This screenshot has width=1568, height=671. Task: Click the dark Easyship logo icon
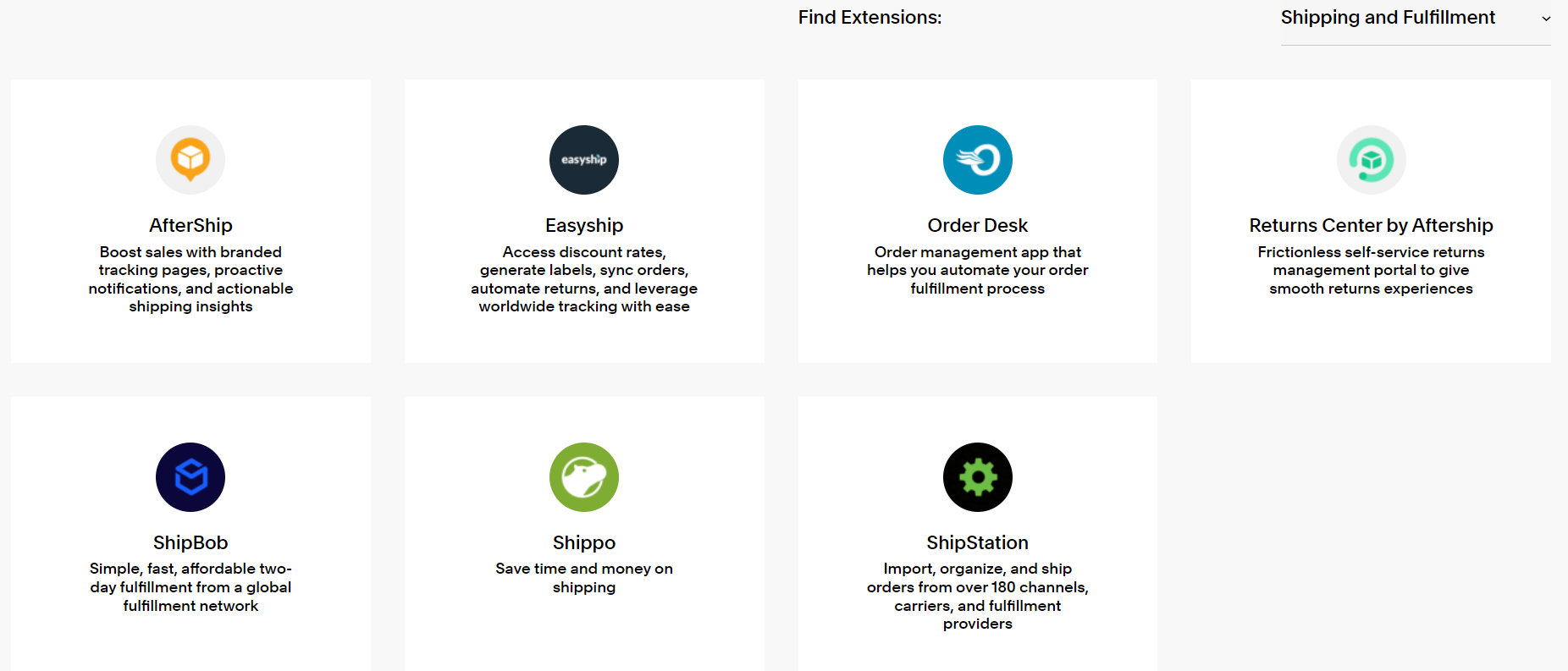tap(584, 160)
